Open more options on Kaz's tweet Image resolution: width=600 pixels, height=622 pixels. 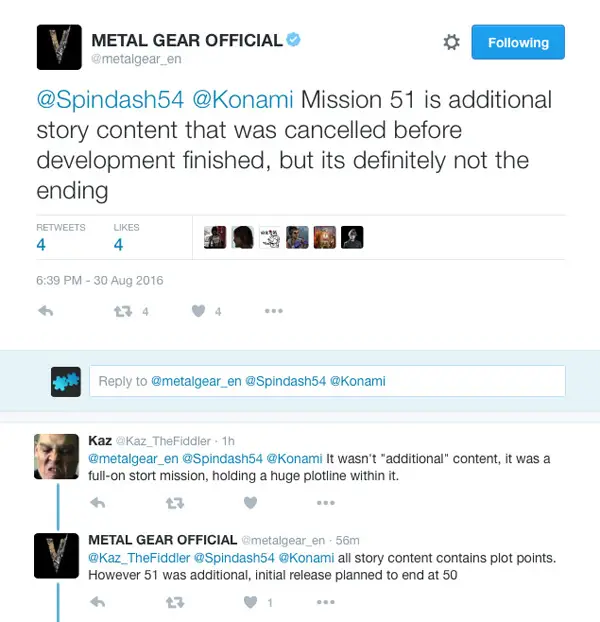tap(326, 503)
